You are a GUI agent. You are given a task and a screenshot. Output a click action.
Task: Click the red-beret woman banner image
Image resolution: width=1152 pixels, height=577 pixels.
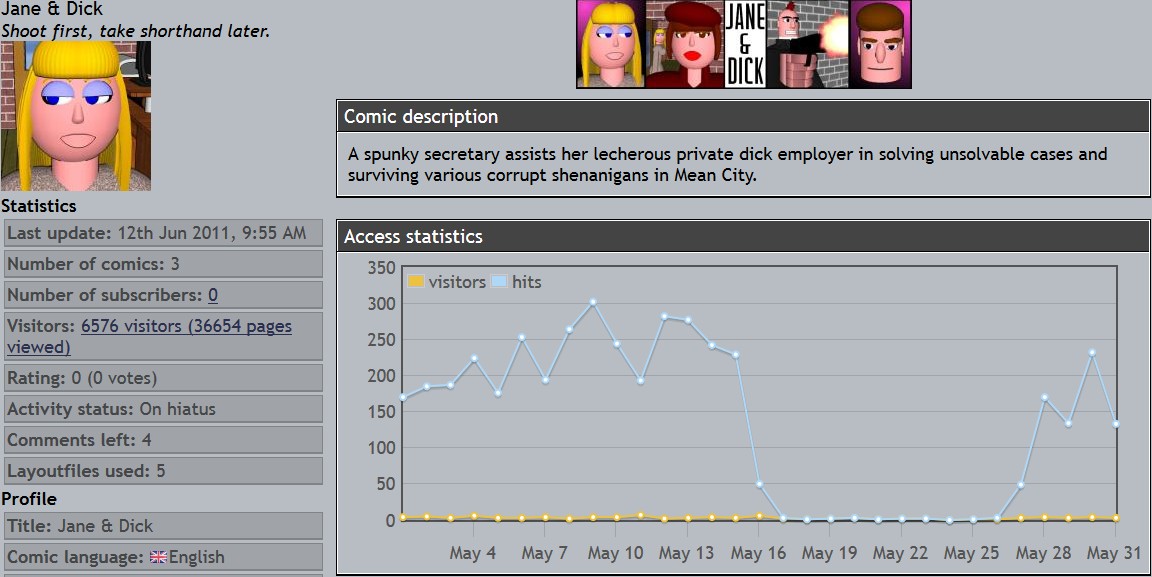coord(685,44)
